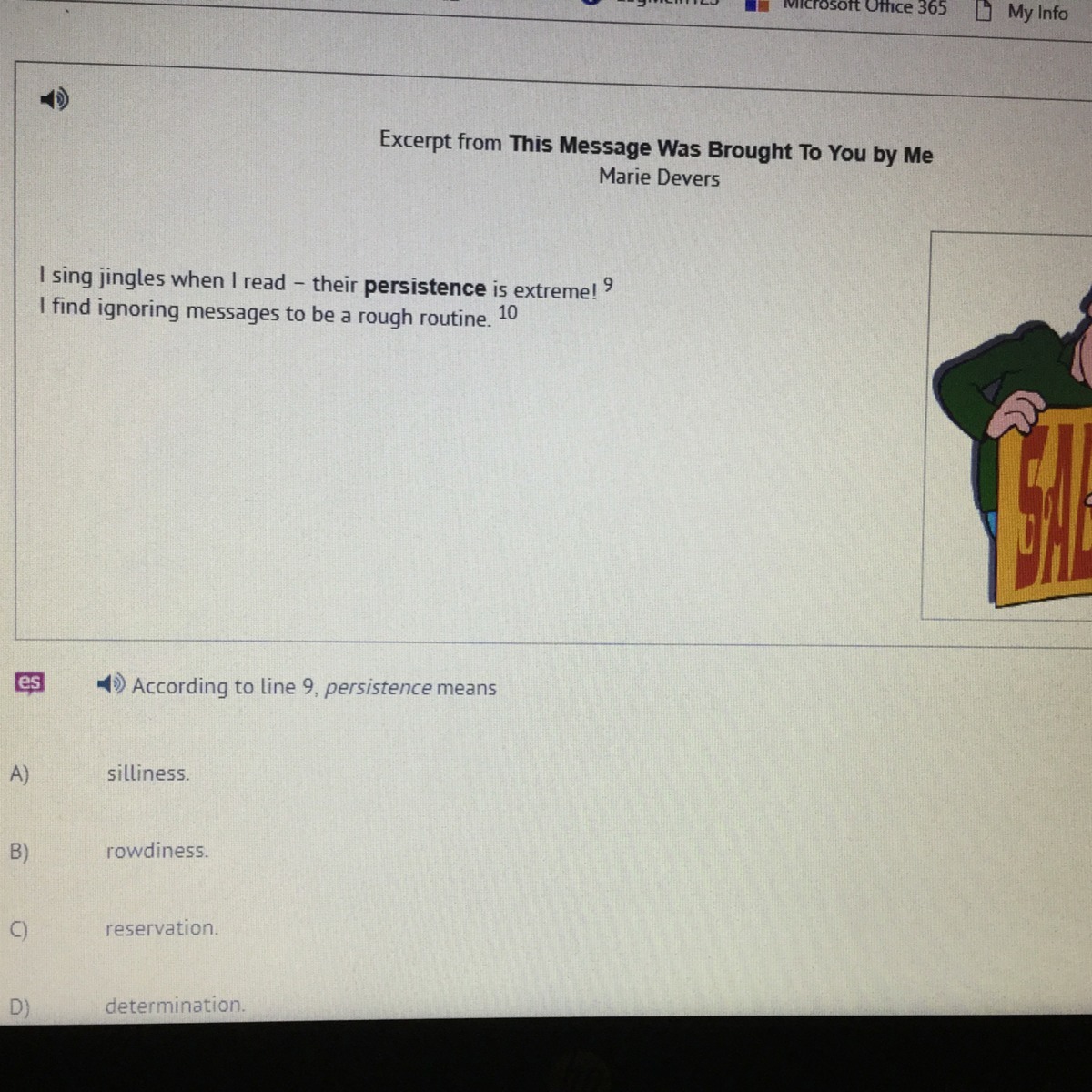
Task: Choose the 'determination.' answer text
Action: pos(175,1006)
